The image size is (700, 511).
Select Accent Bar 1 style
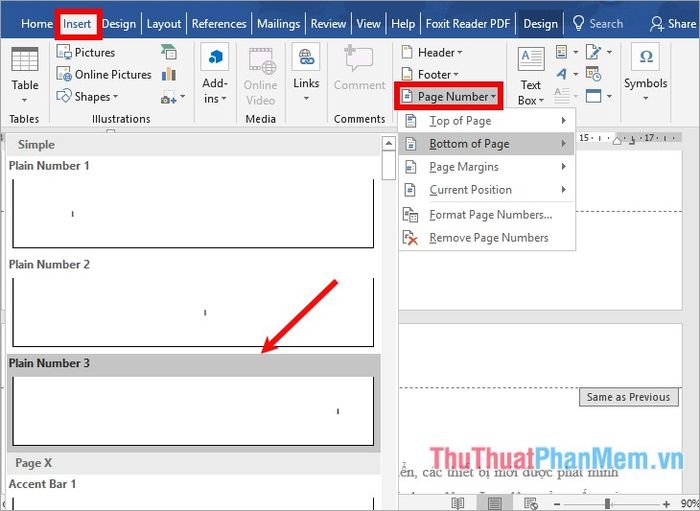point(193,493)
